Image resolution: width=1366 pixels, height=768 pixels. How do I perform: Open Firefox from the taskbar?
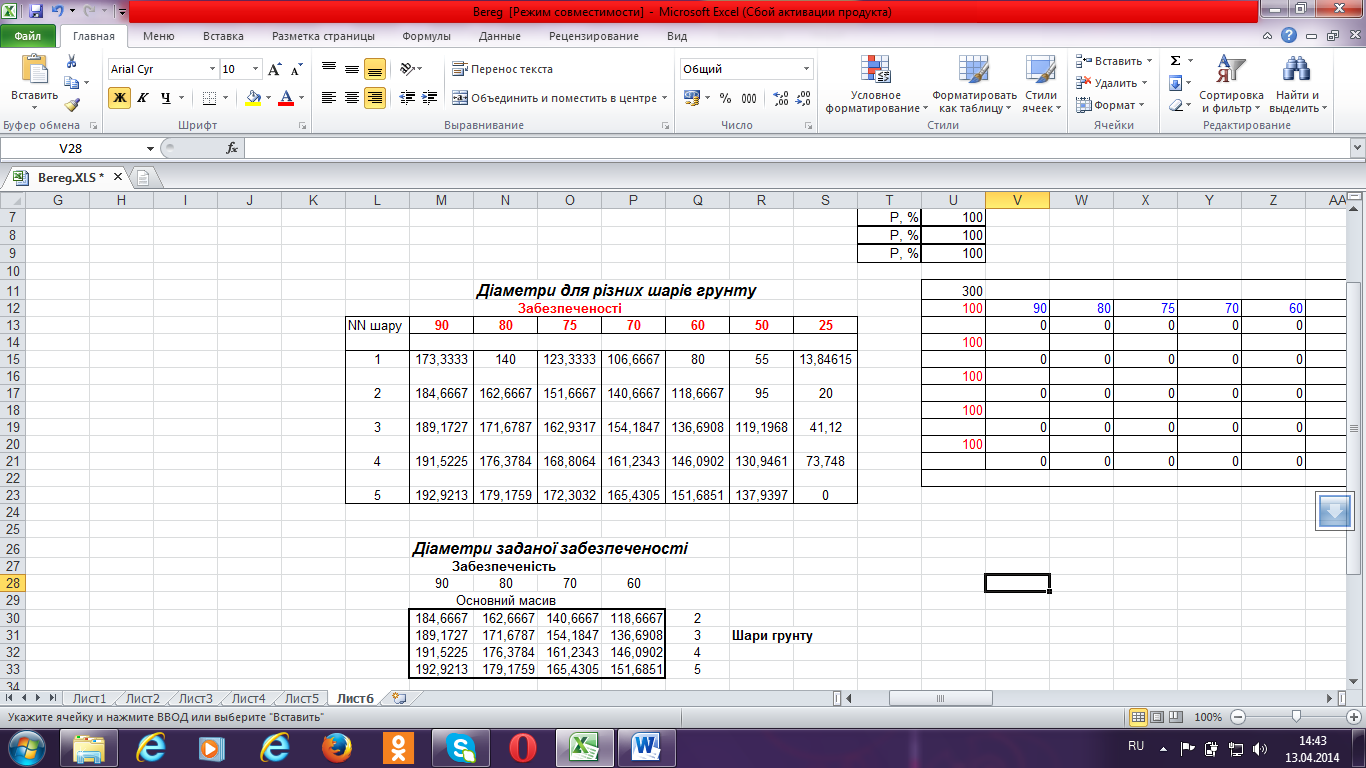(336, 747)
